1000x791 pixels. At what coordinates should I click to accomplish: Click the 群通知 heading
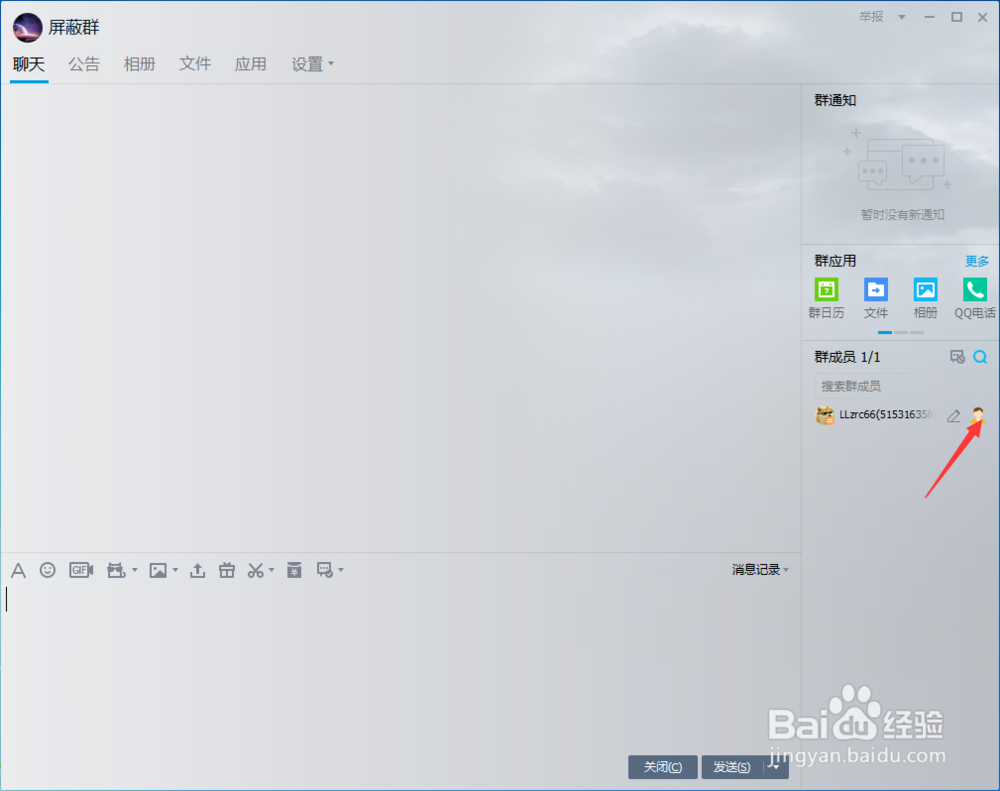pos(835,100)
